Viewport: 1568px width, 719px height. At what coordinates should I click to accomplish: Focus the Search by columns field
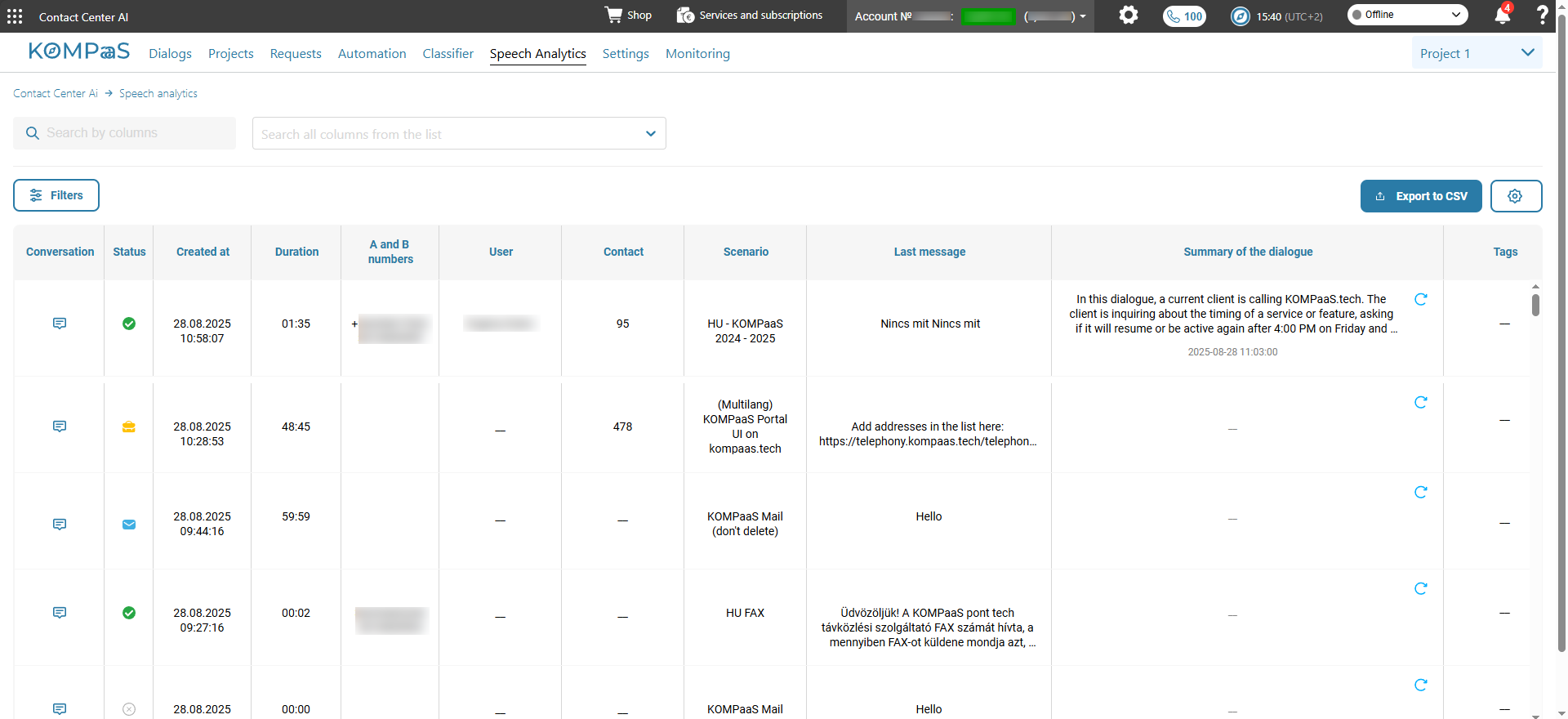[135, 133]
